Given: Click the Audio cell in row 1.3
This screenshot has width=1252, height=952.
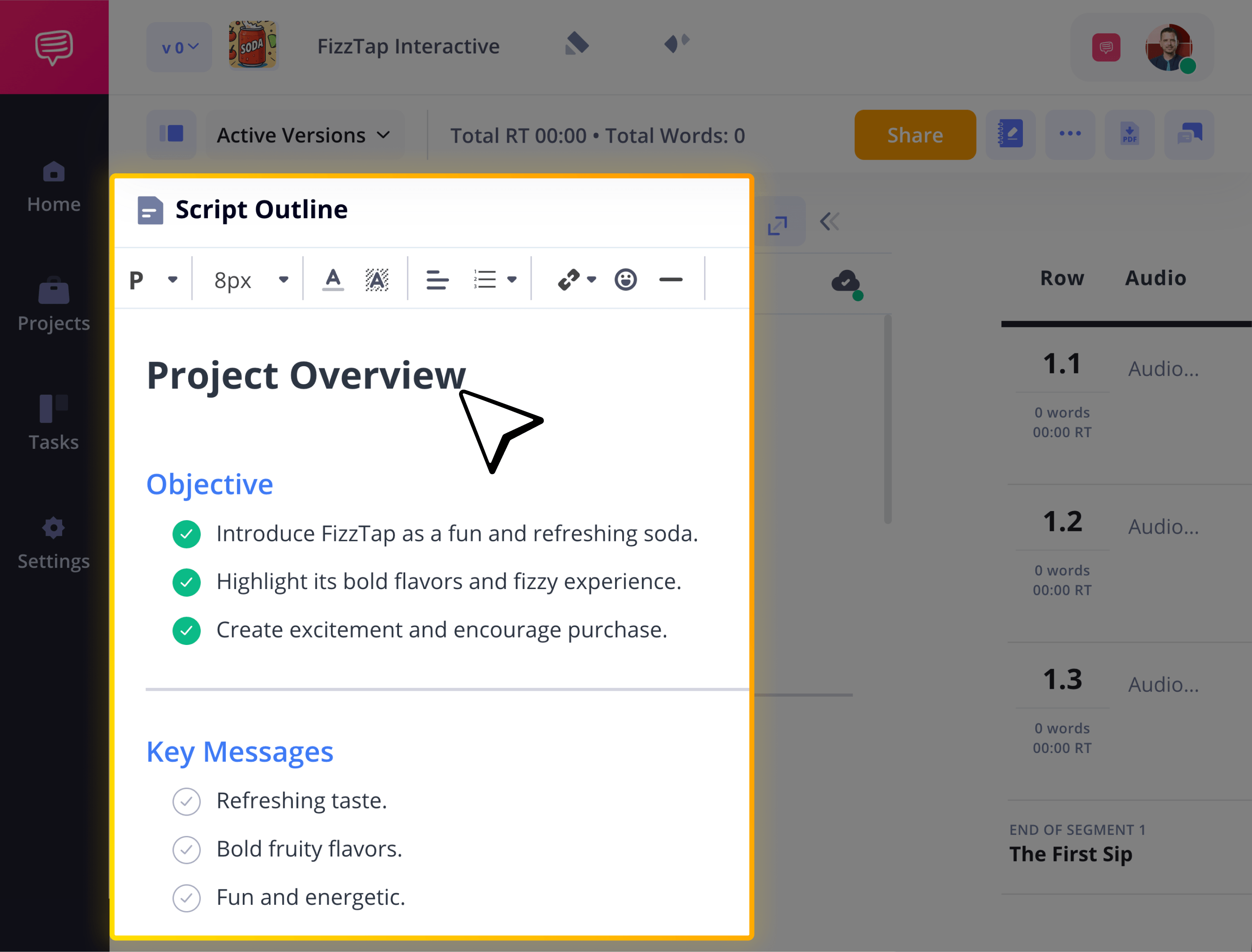Looking at the screenshot, I should [1164, 685].
